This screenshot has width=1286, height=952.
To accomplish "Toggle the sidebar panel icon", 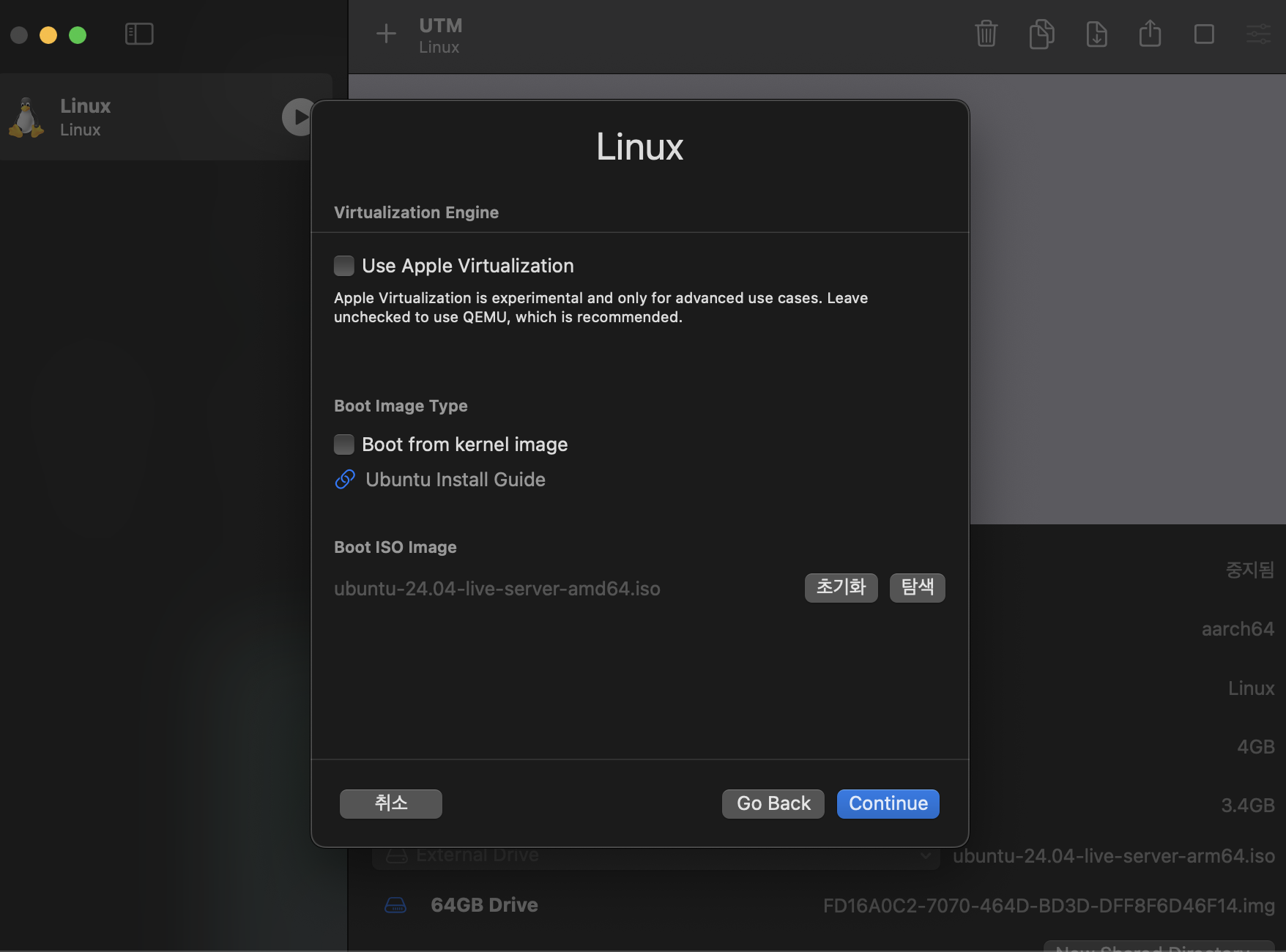I will 139,34.
